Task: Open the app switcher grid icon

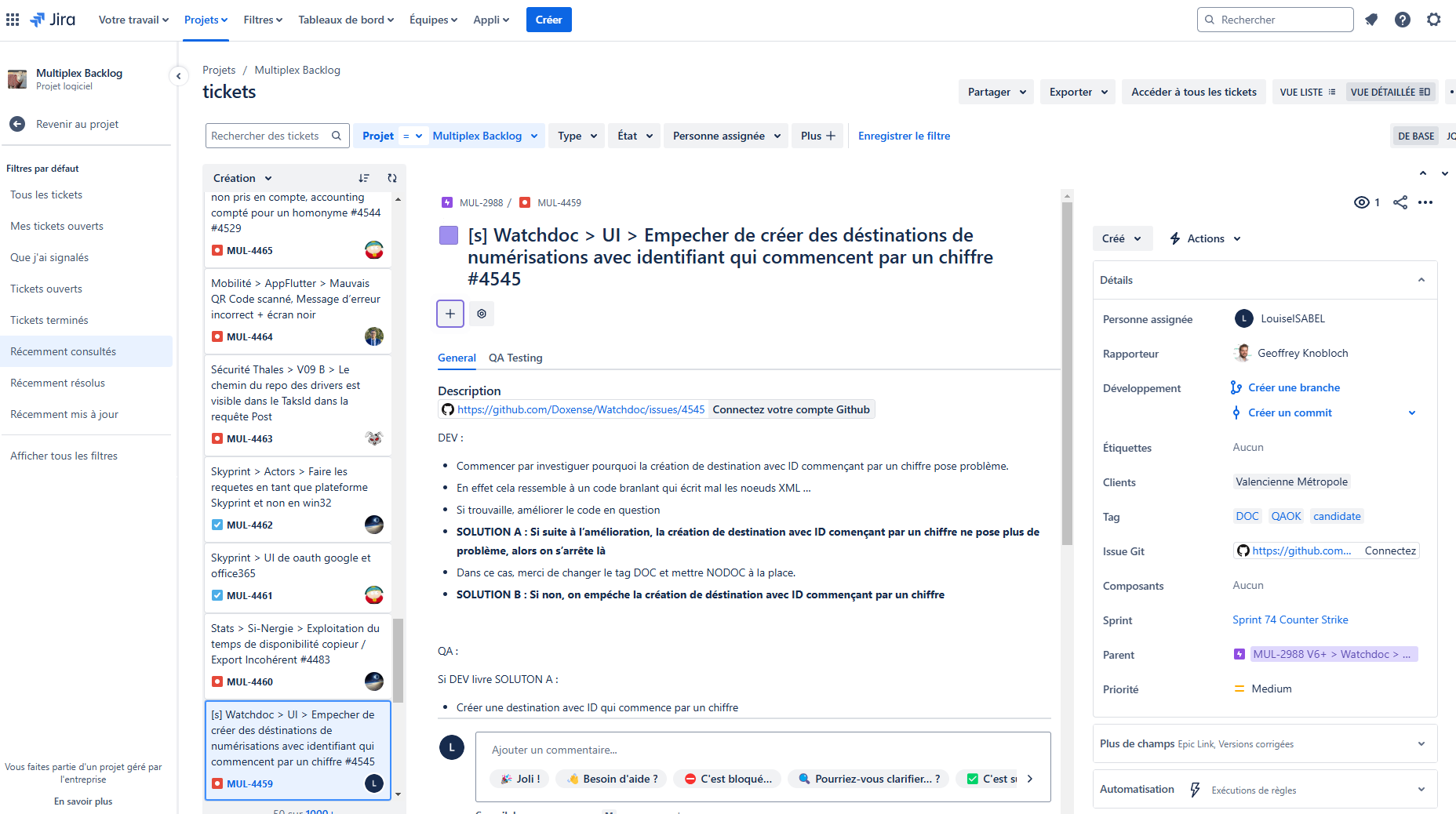Action: click(13, 20)
